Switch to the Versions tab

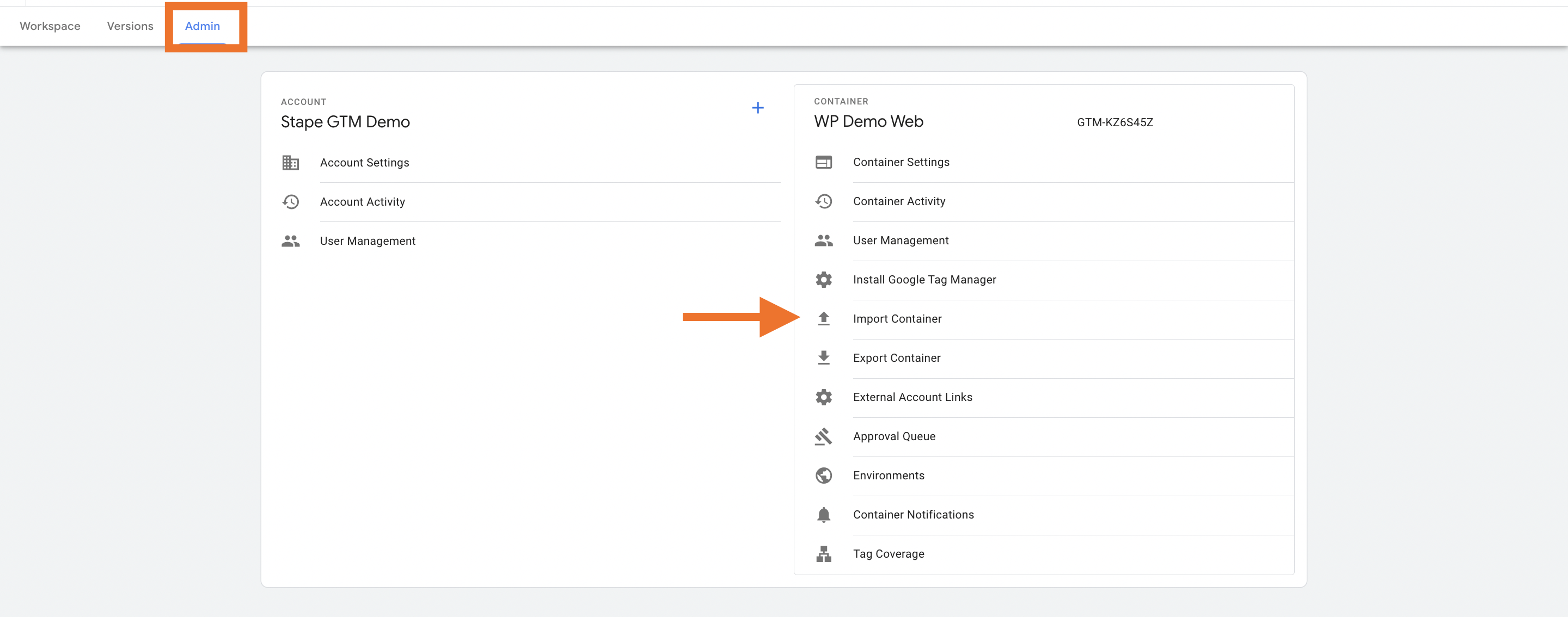coord(130,26)
